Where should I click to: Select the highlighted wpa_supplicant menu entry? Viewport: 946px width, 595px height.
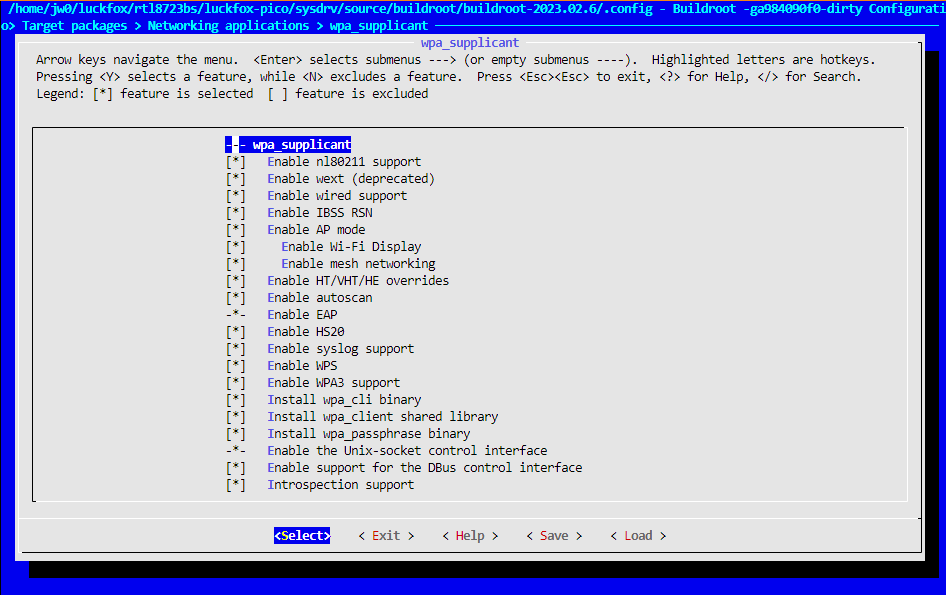pos(288,145)
